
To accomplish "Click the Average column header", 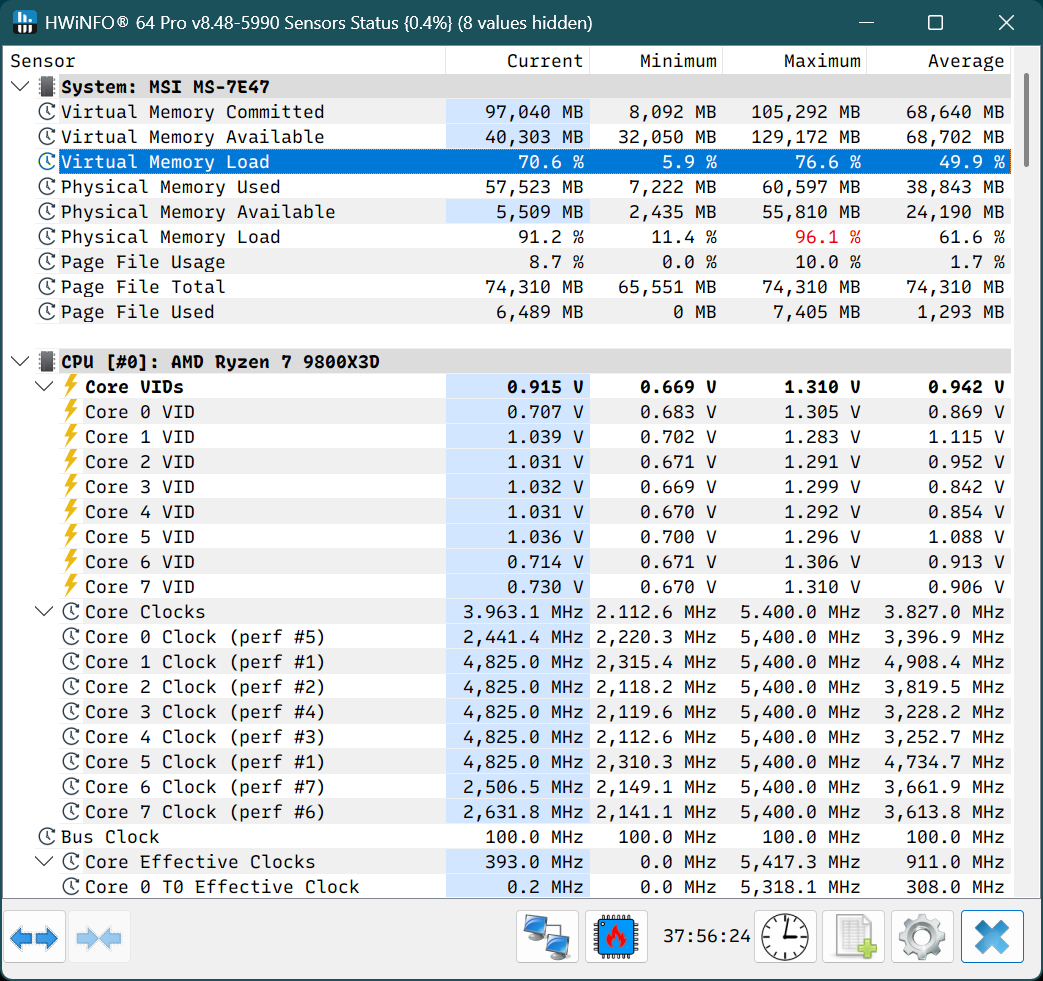I will (x=939, y=61).
